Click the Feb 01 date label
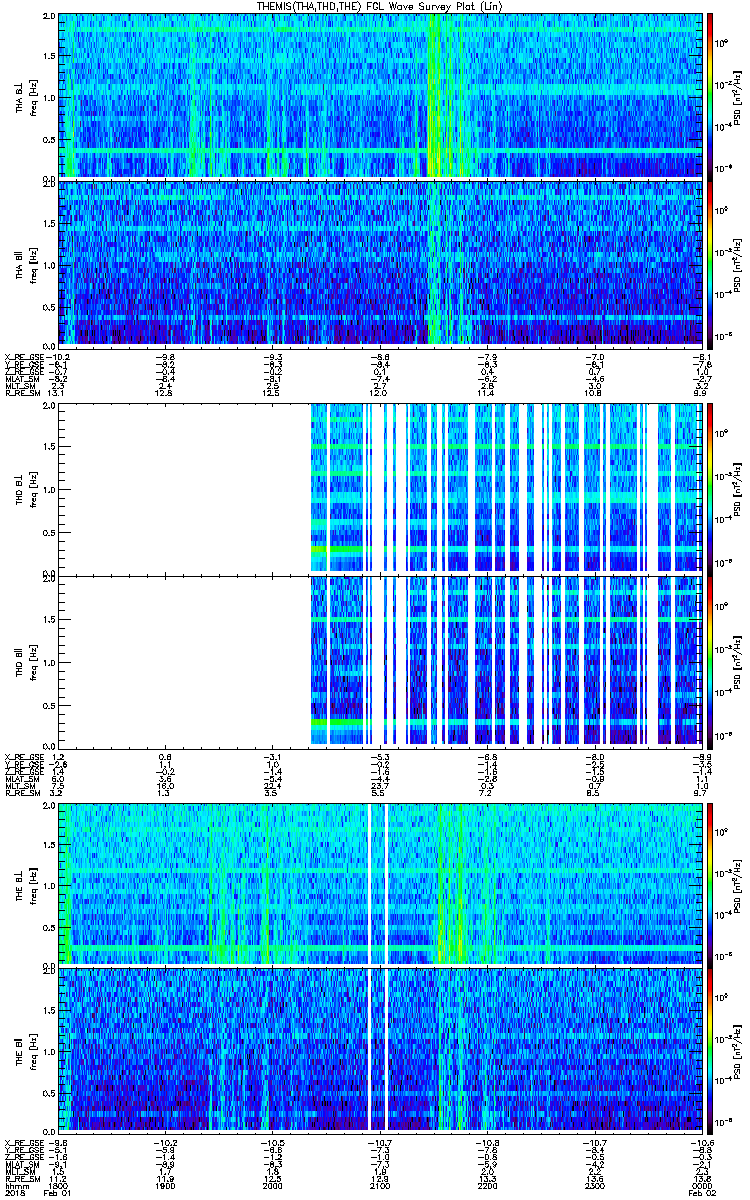Image resolution: width=750 pixels, height=1200 pixels. click(58, 1193)
